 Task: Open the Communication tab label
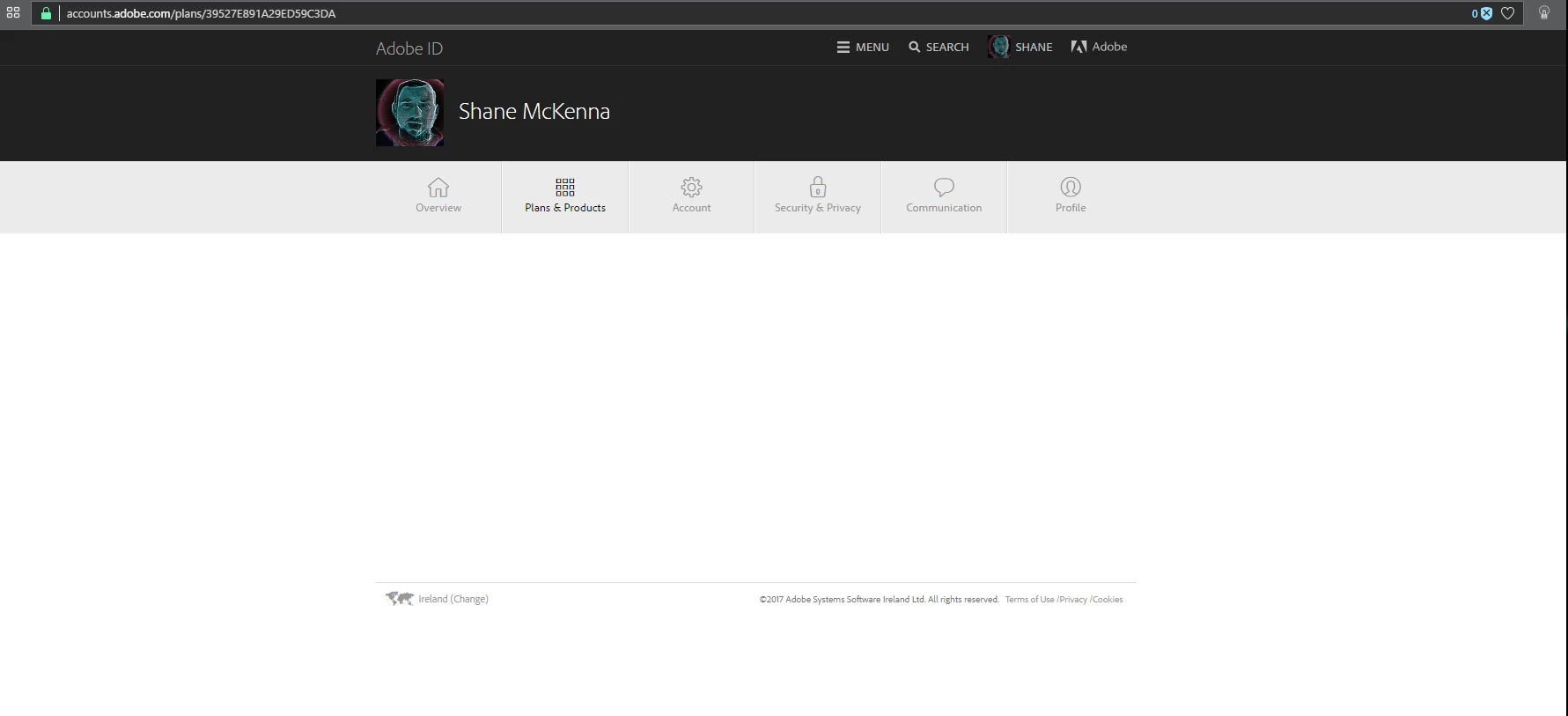point(944,208)
